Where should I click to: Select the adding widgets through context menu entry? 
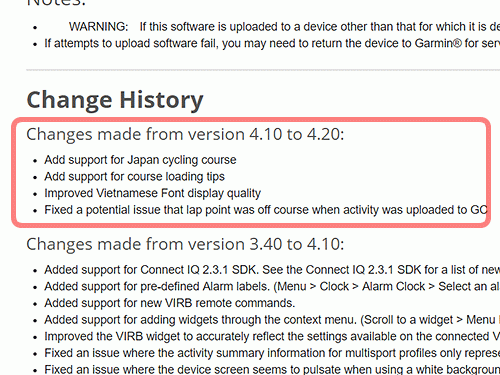point(272,320)
